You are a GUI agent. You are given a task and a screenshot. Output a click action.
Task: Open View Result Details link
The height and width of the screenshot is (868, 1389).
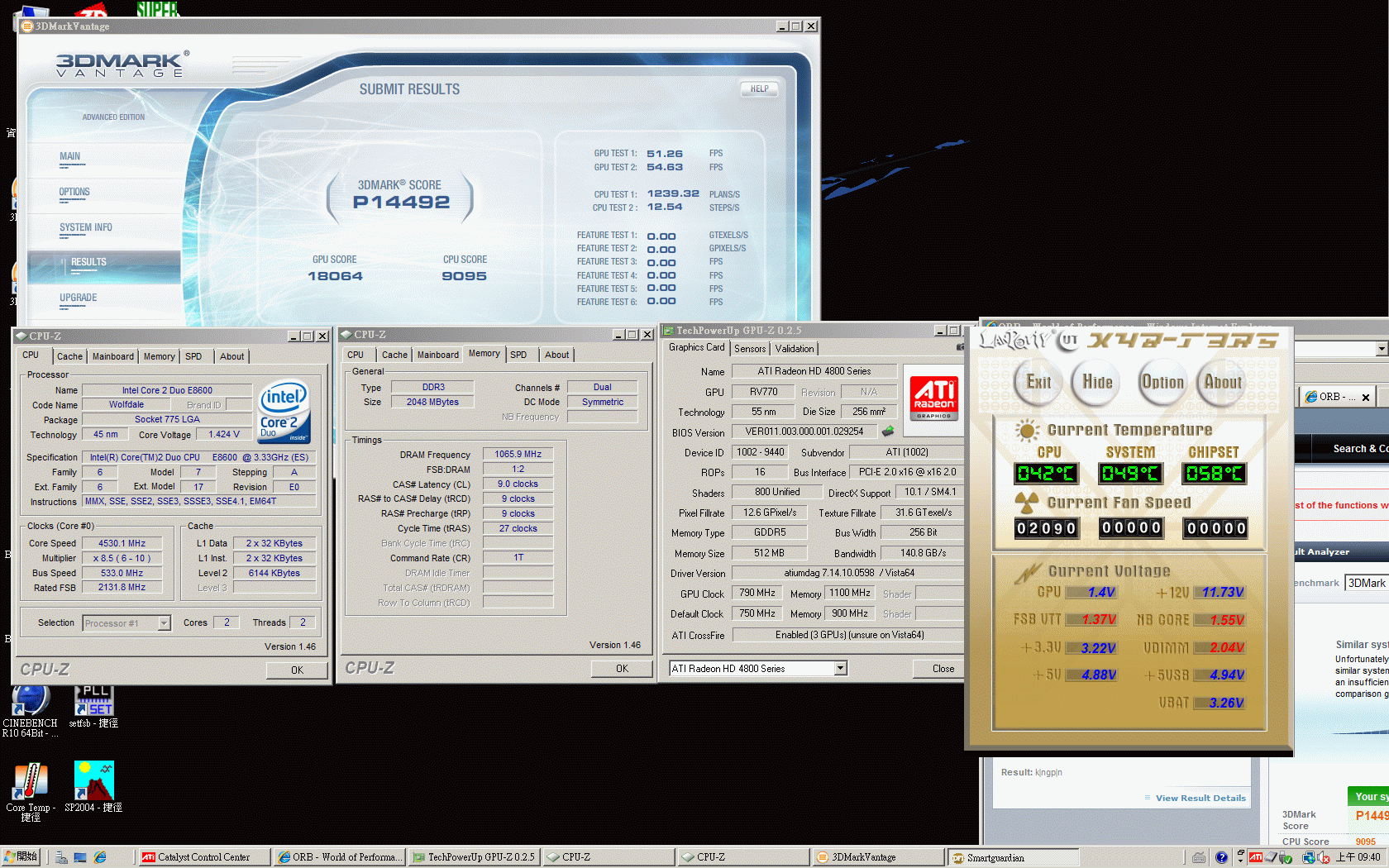[x=1200, y=798]
